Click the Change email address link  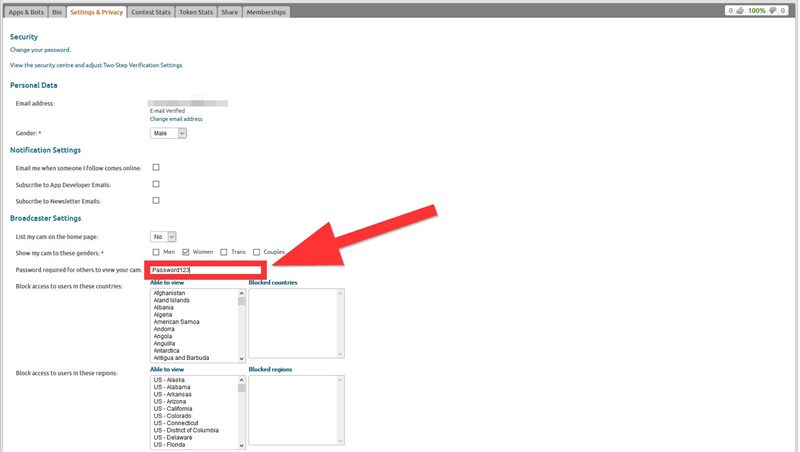pyautogui.click(x=176, y=119)
